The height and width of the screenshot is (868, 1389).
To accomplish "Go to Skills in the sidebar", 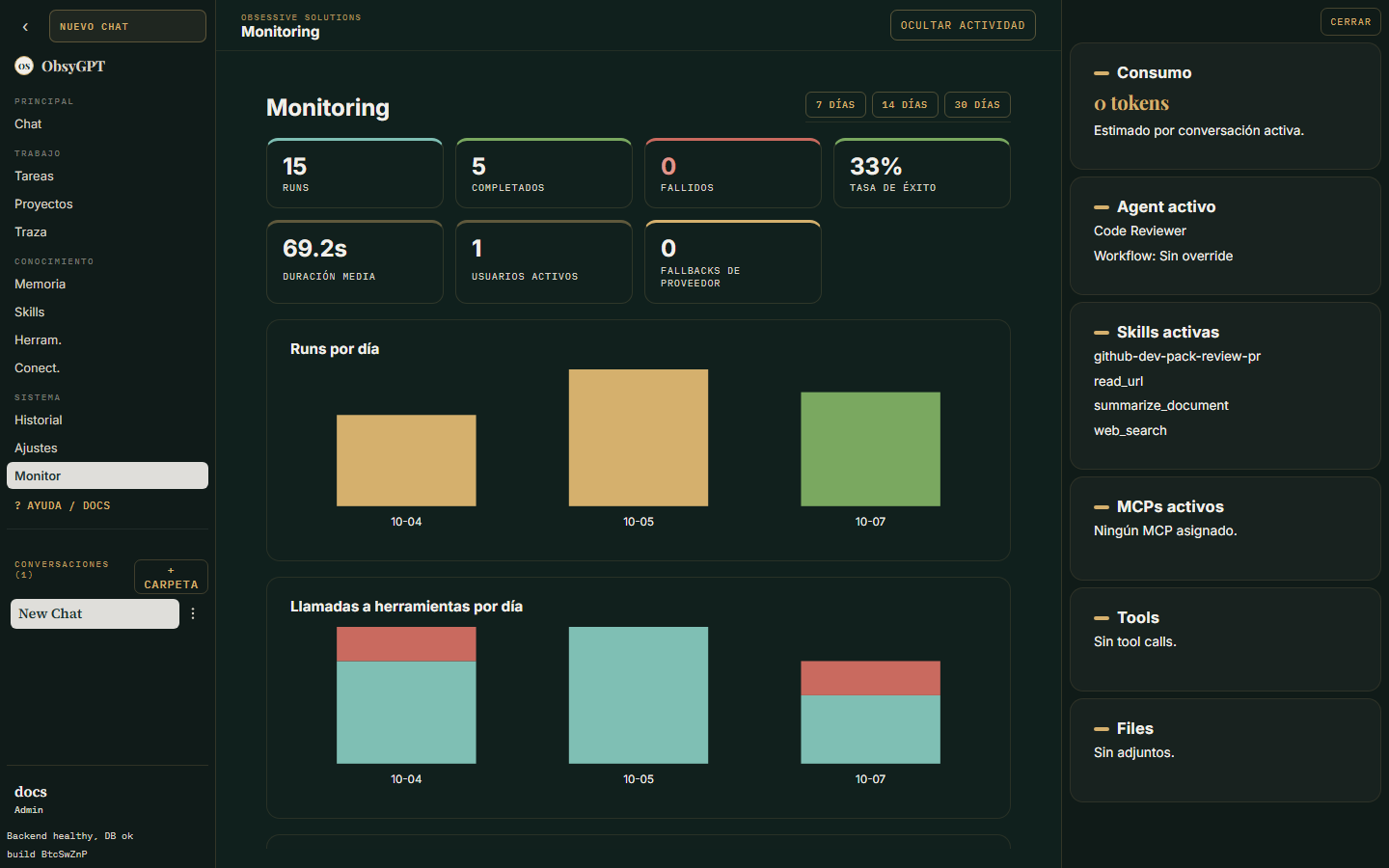I will point(107,312).
